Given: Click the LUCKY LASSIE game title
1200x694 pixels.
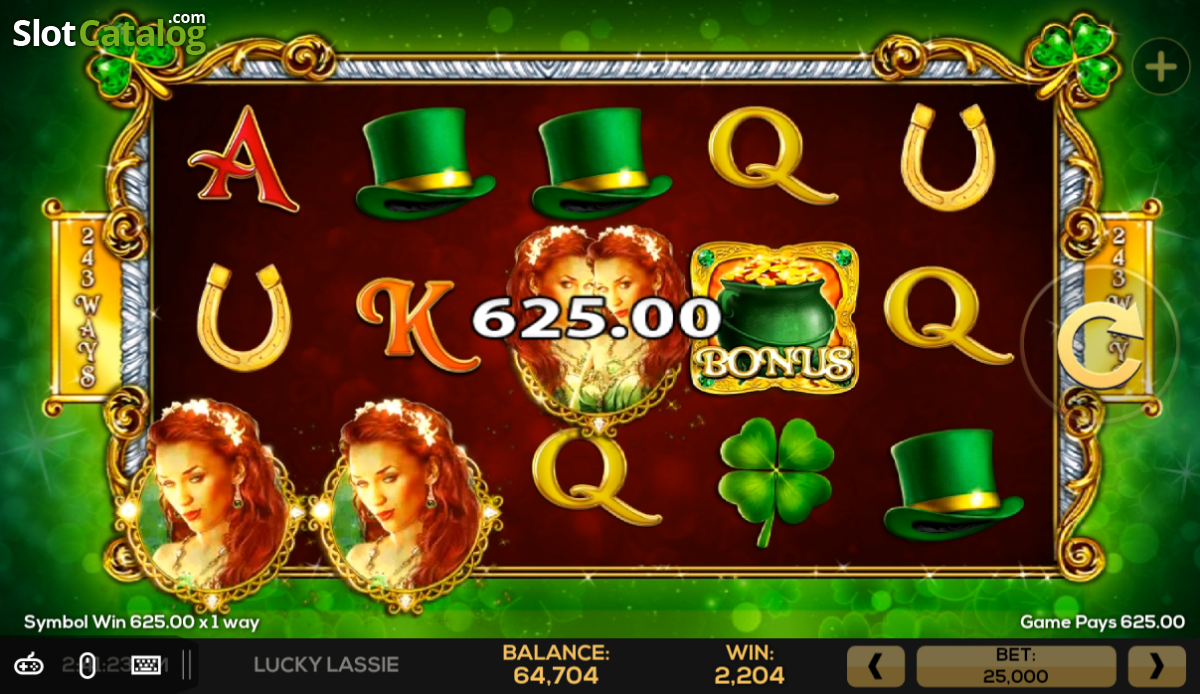Looking at the screenshot, I should [x=326, y=664].
